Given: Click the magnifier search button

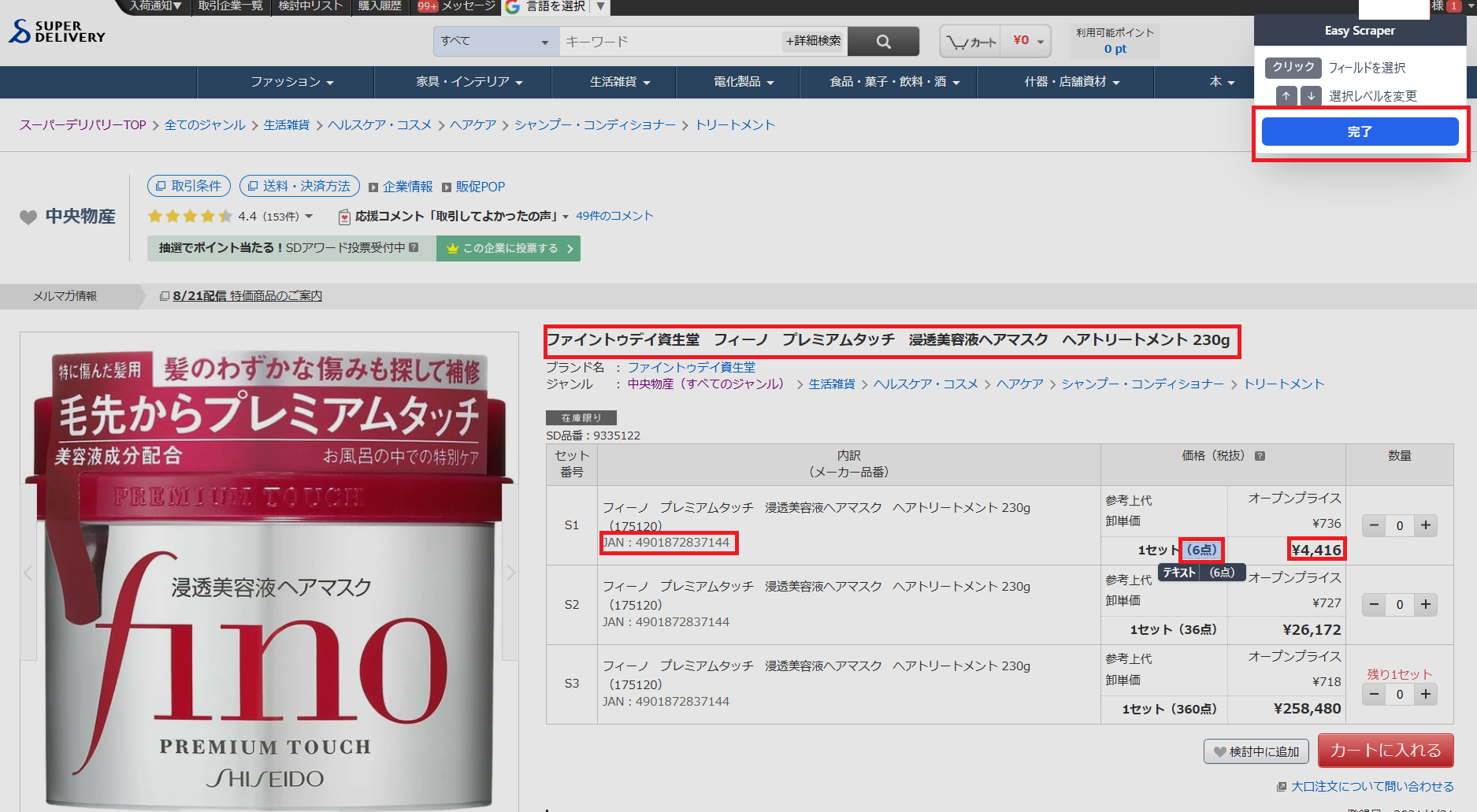Looking at the screenshot, I should coord(883,42).
